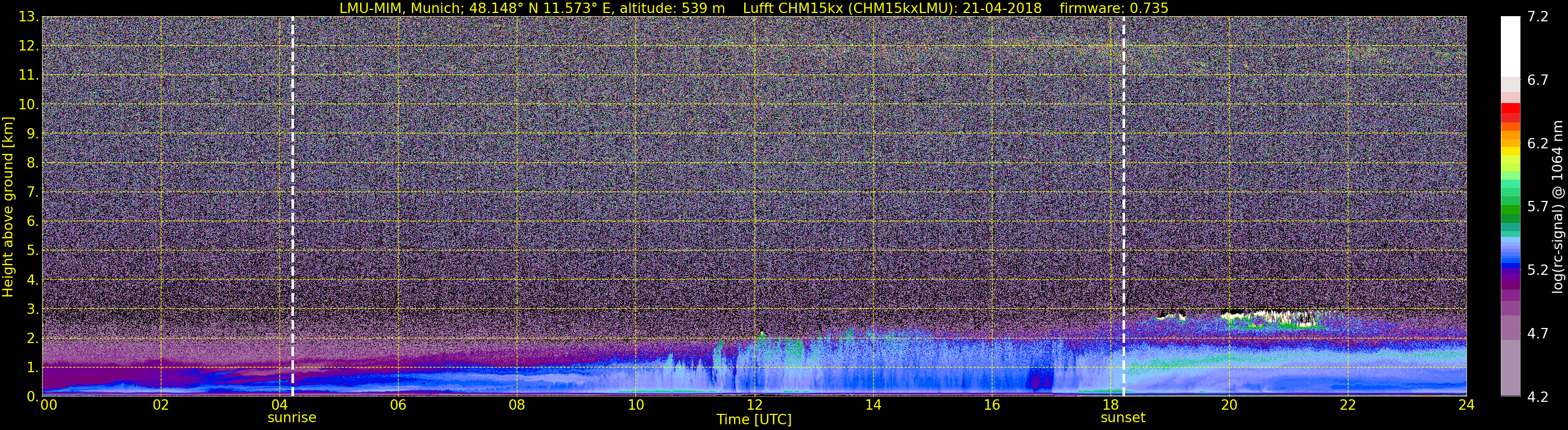Click the height axis tick "12."
1568x430 pixels.
pos(29,46)
